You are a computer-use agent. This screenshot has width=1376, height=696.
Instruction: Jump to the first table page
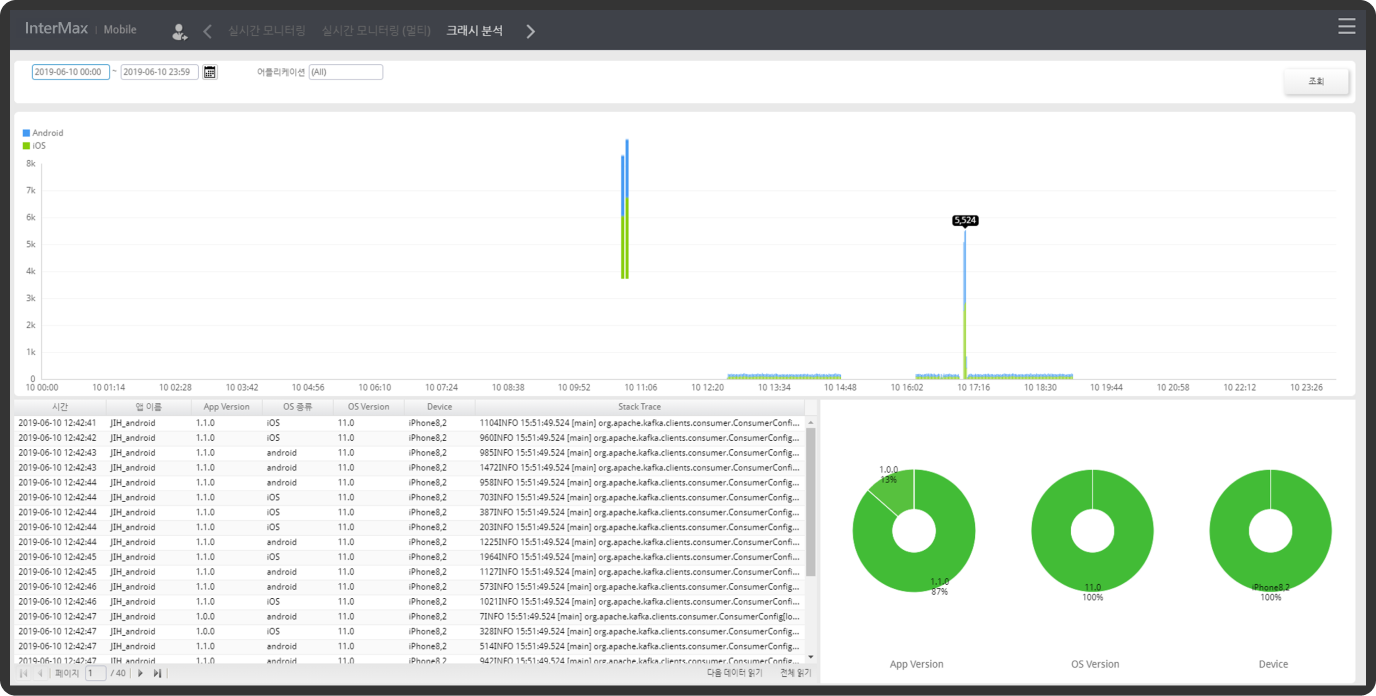click(23, 674)
